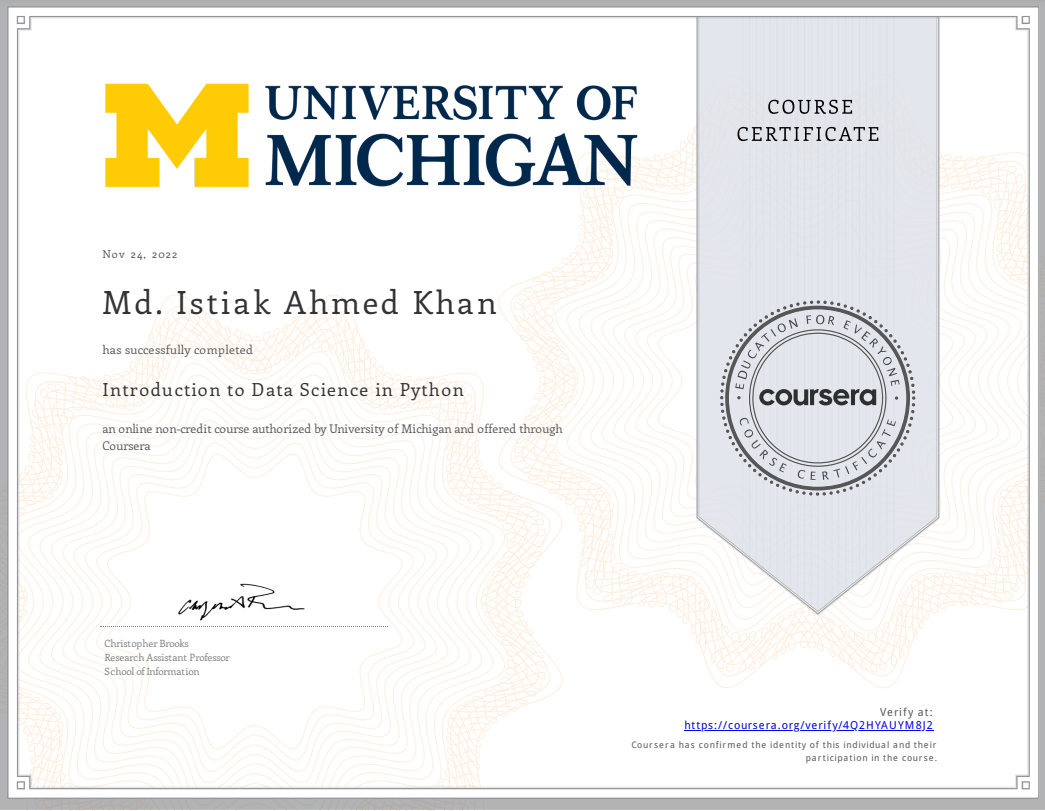The width and height of the screenshot is (1045, 811).
Task: Click the 'School of Information' text
Action: coord(151,672)
